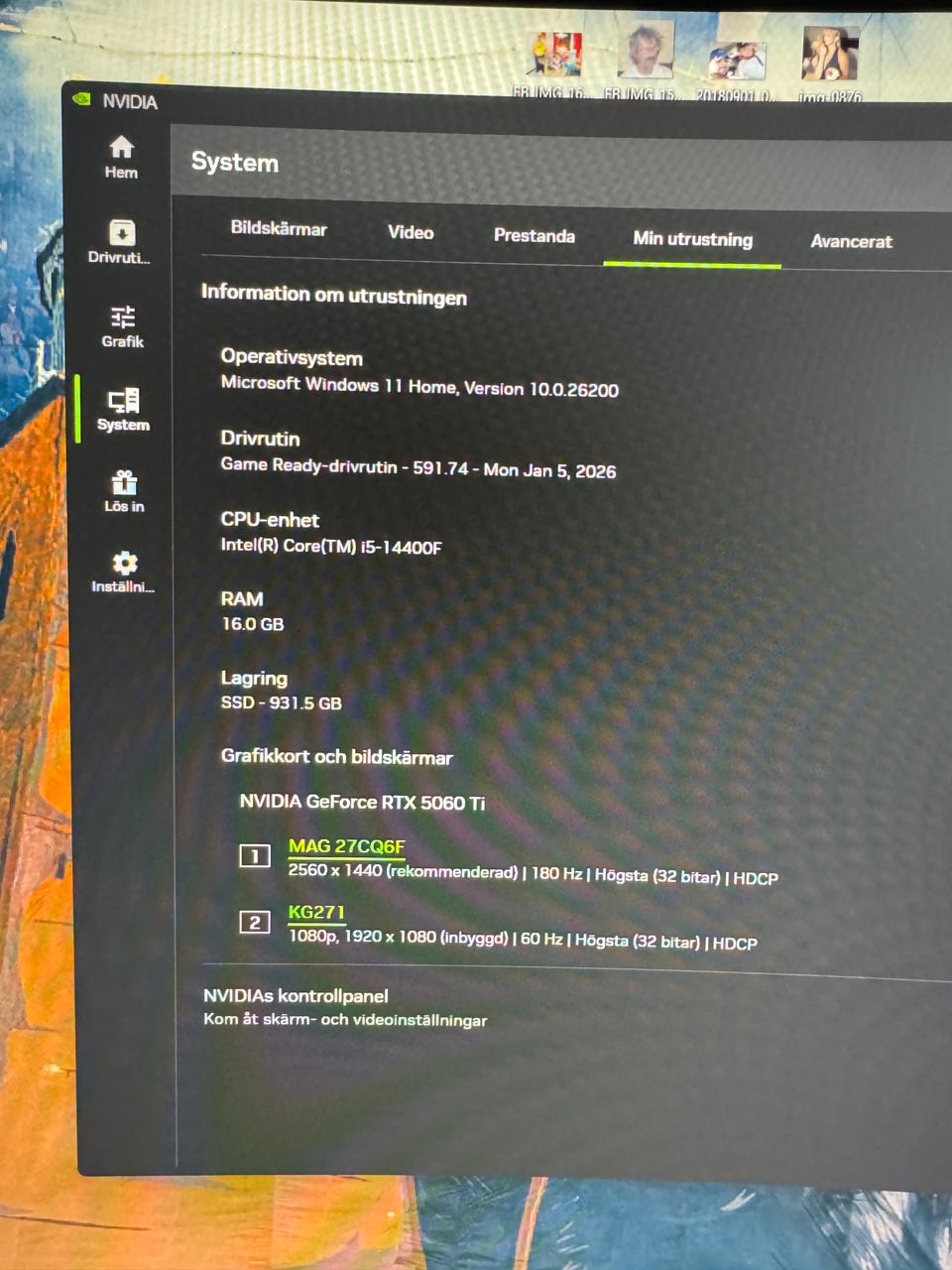952x1270 pixels.
Task: Click Kom åt skärm- och videoinställningar text
Action: 345,1019
